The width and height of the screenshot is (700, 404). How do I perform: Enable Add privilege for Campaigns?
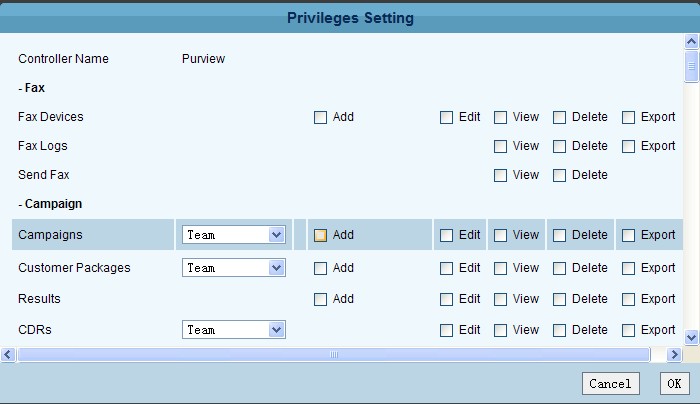coord(321,236)
